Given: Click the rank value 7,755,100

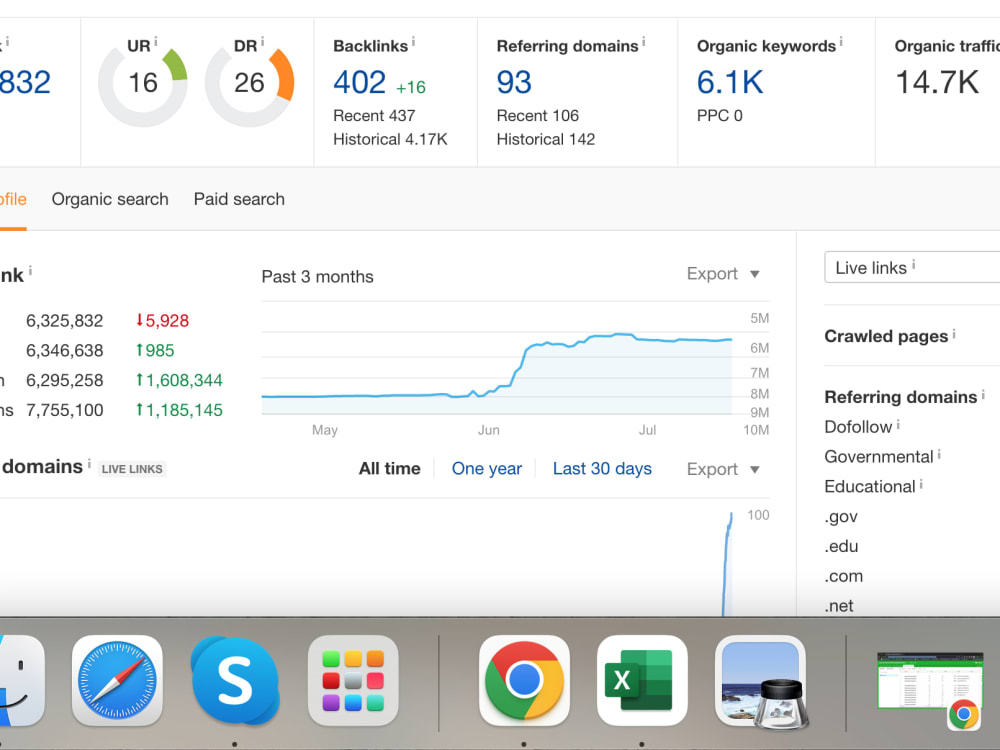Looking at the screenshot, I should [64, 410].
